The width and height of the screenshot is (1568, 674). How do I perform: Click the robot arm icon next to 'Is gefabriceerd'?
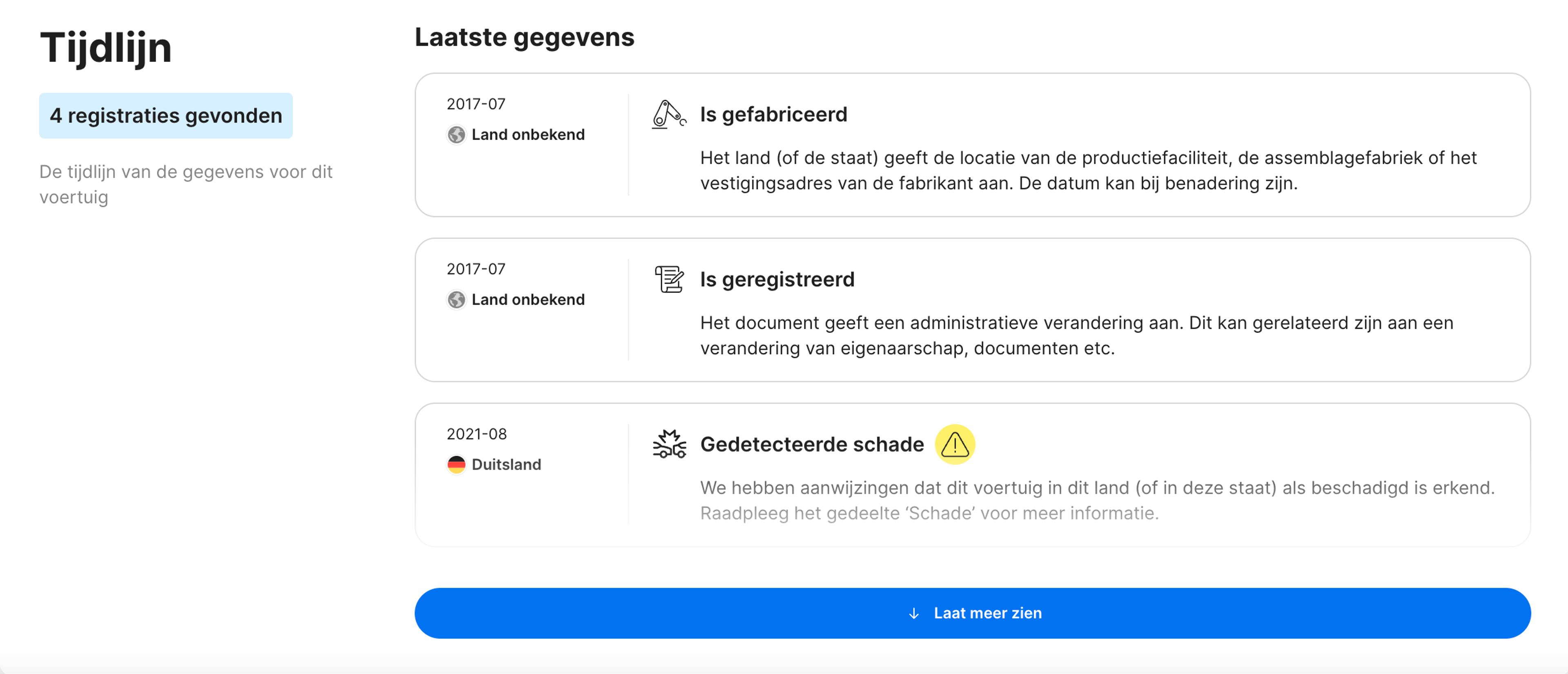point(669,114)
